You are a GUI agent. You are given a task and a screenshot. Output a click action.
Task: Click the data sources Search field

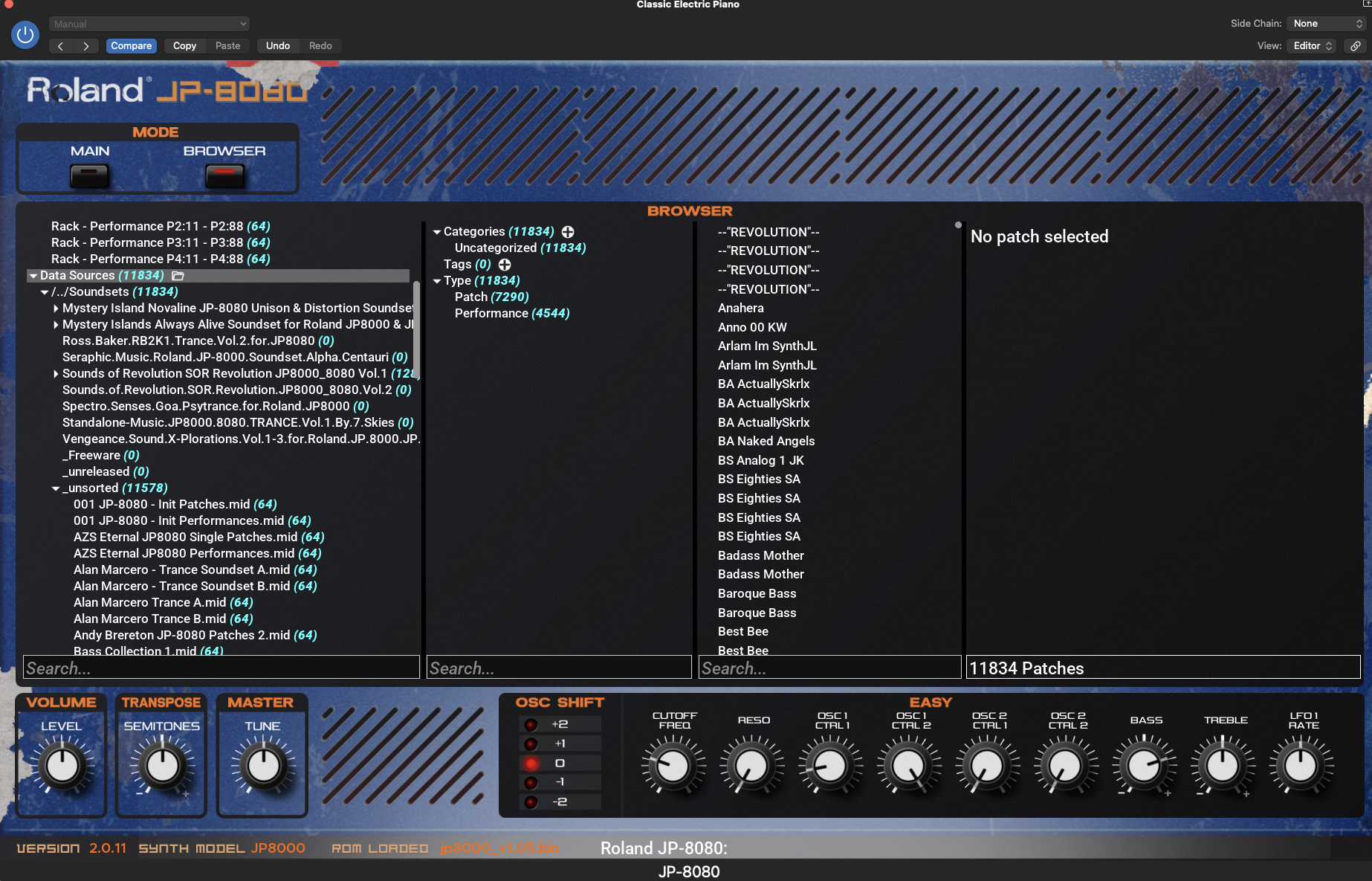[x=221, y=668]
